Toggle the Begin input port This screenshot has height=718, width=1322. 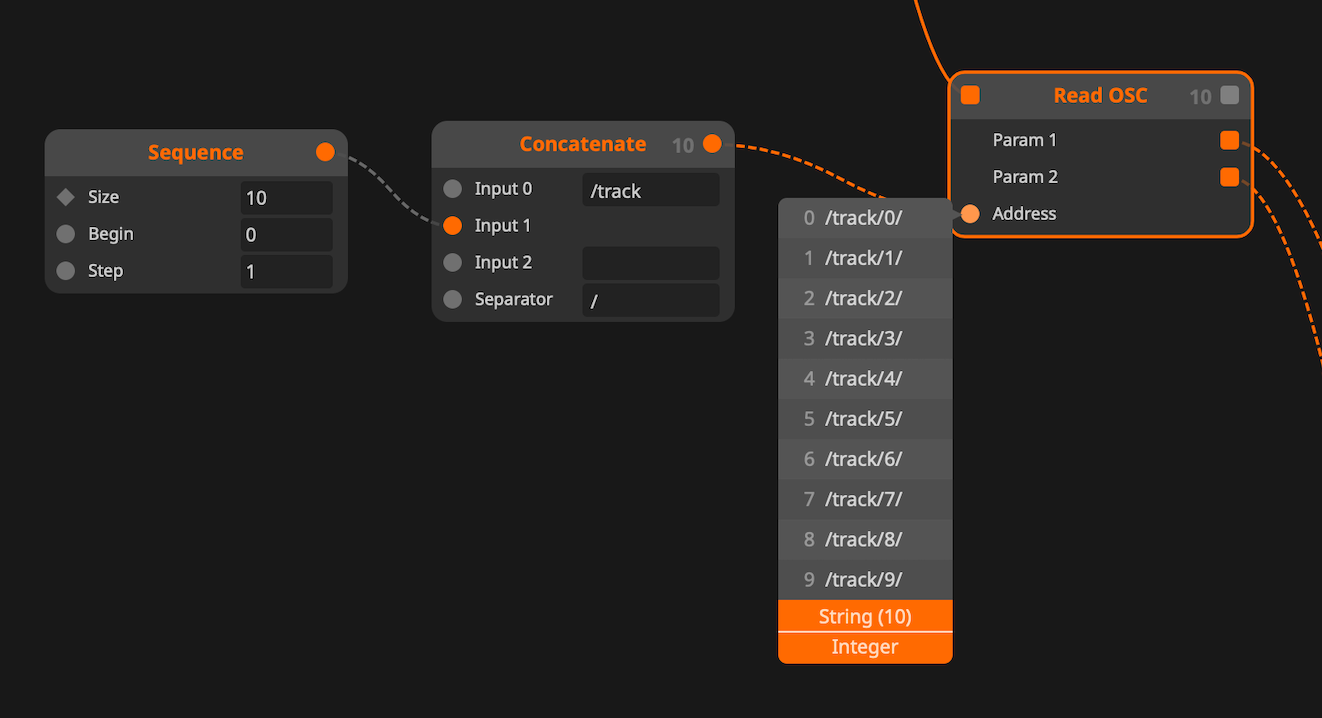click(x=66, y=234)
